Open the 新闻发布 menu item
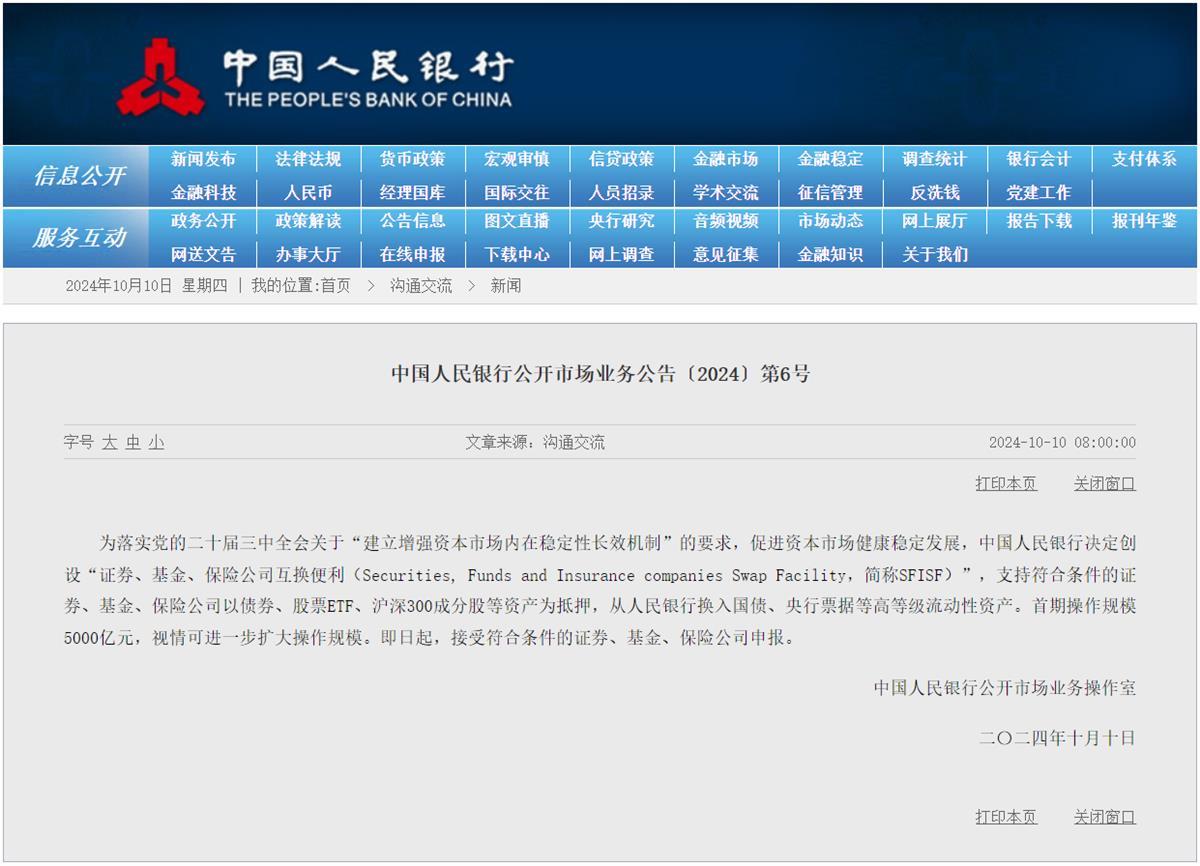1200x866 pixels. coord(204,159)
